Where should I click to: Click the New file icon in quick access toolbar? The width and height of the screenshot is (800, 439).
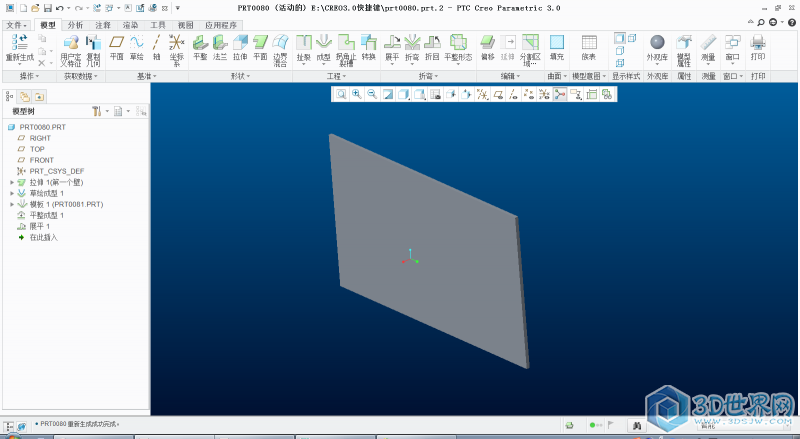pyautogui.click(x=23, y=8)
